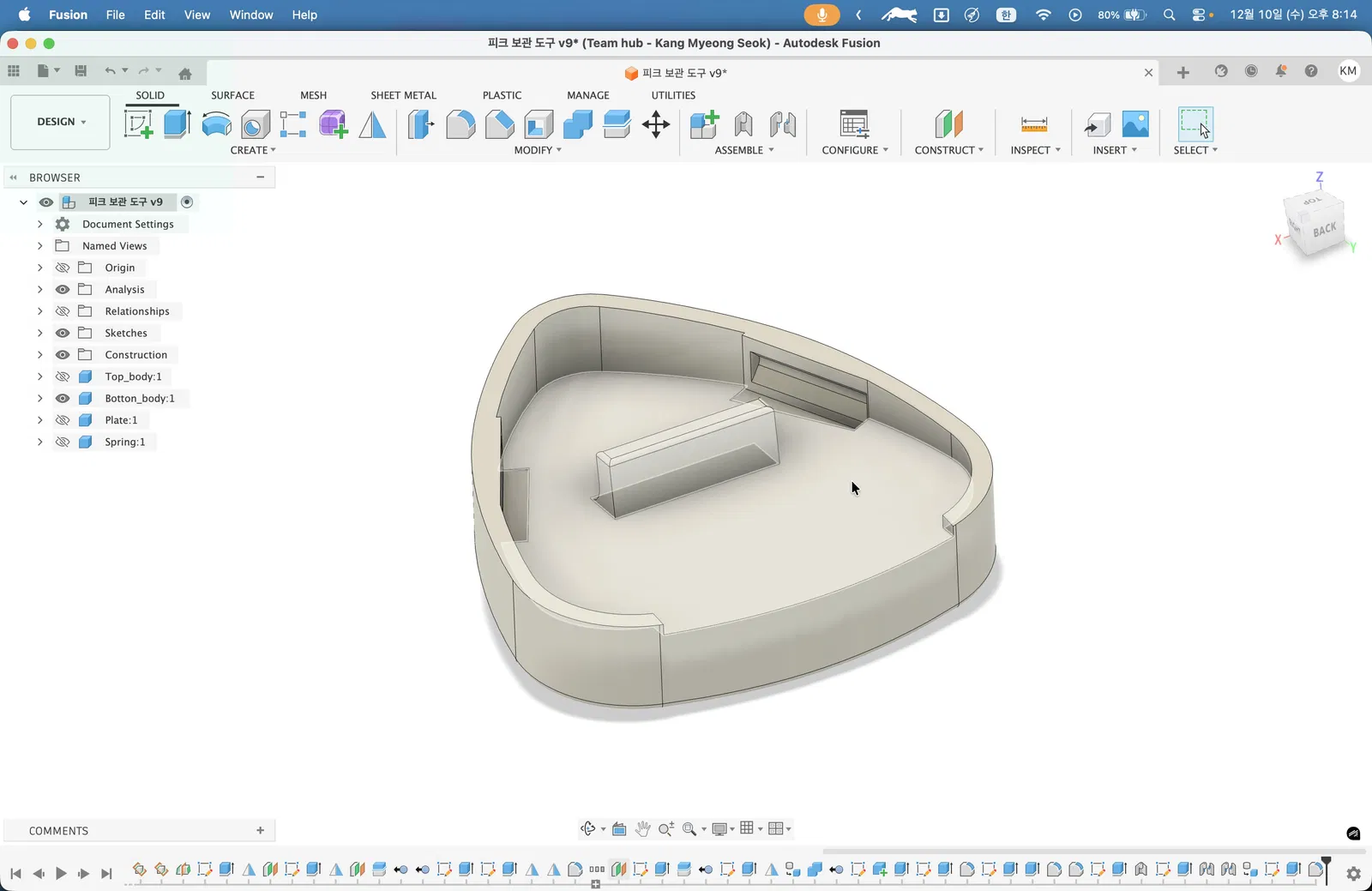This screenshot has height=891, width=1372.
Task: Select the Insert Canvas image tool
Action: coord(1135,124)
